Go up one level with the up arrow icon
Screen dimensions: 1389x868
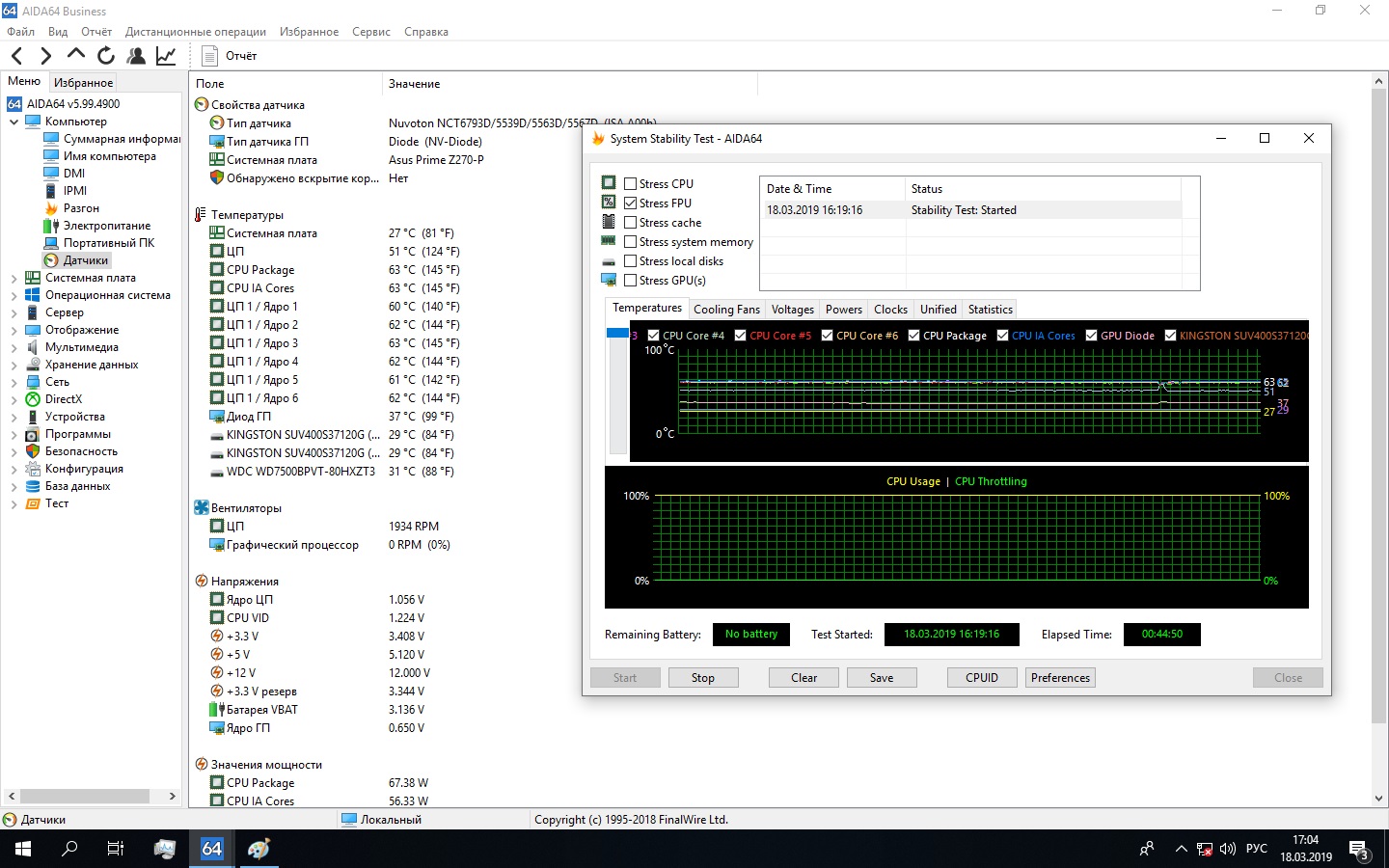(x=75, y=55)
